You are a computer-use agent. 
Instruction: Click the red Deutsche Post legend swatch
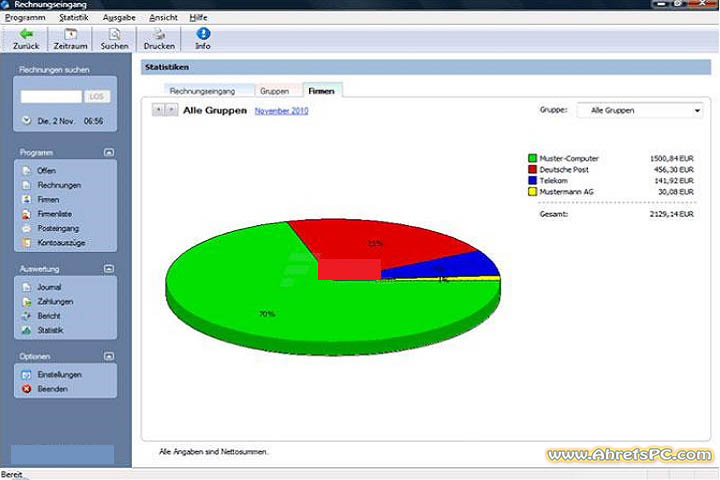532,169
